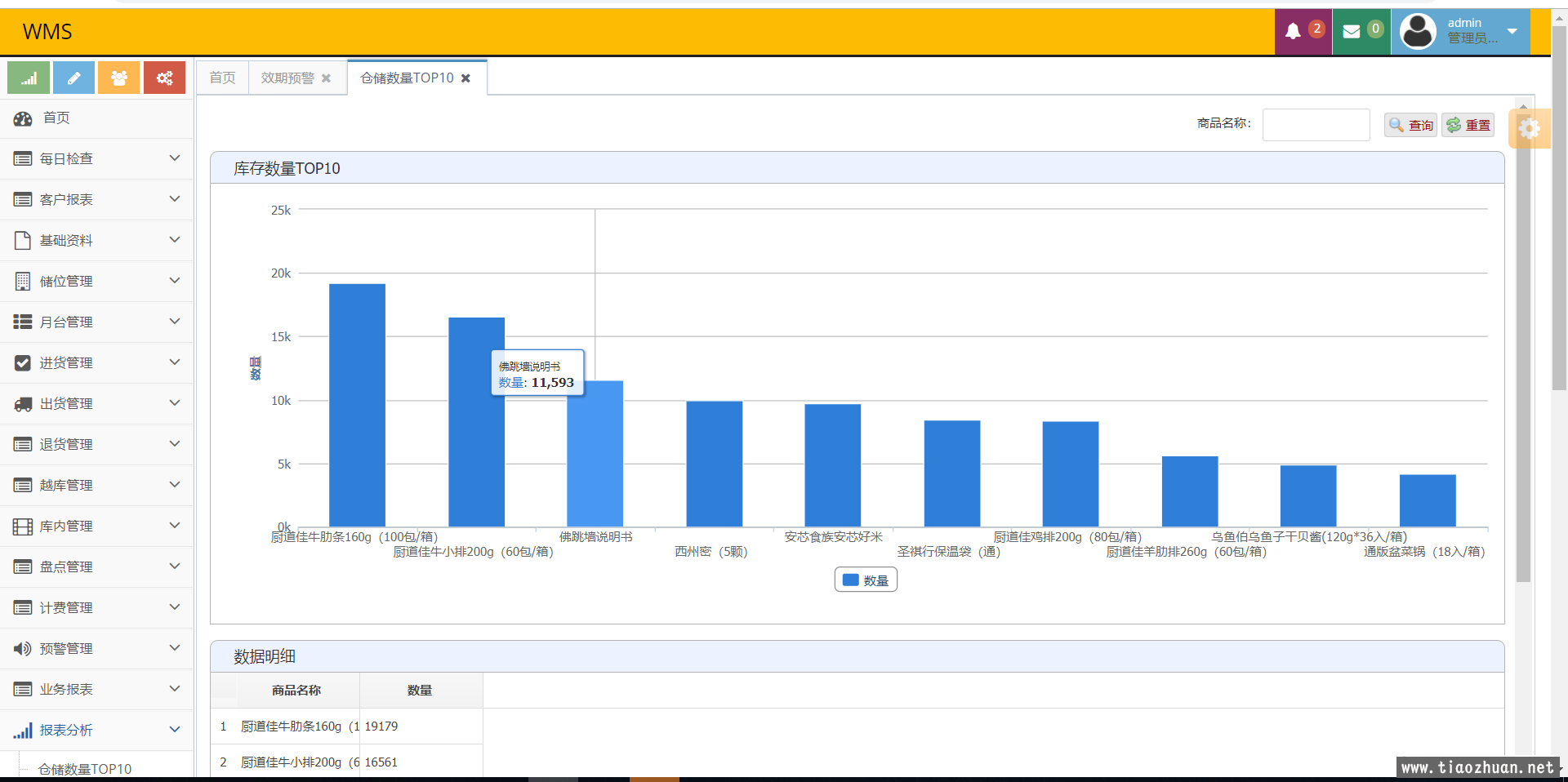Click the 储位管理 building icon
Screen dimensions: 1568x782
point(23,282)
